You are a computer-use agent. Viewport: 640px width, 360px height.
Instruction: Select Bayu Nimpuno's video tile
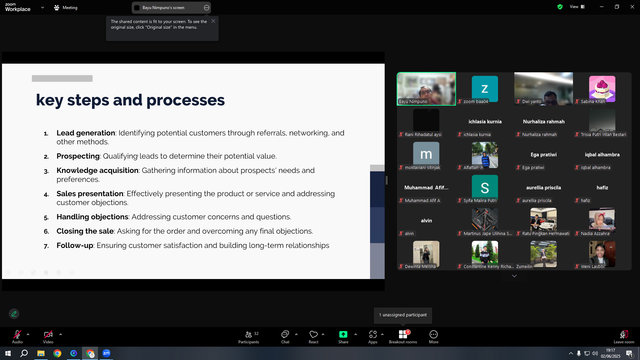tap(427, 89)
